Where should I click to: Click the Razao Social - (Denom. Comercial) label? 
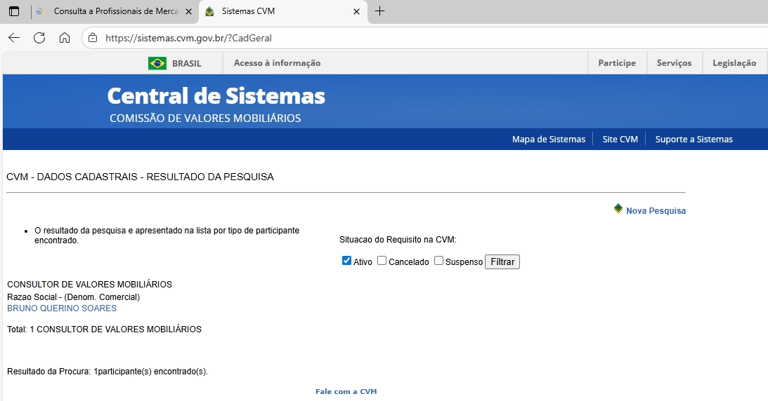[73, 297]
